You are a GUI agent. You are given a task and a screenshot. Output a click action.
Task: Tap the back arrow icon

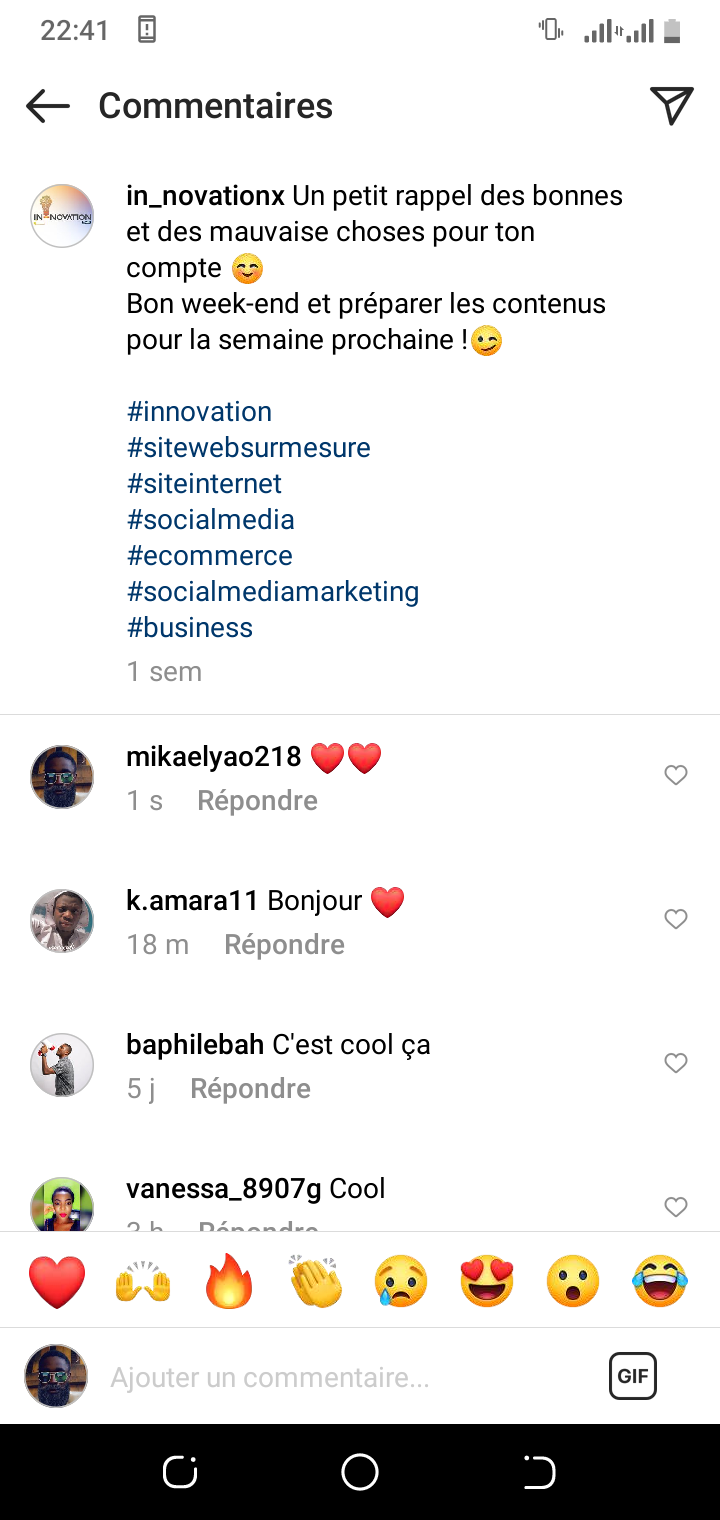[x=47, y=106]
